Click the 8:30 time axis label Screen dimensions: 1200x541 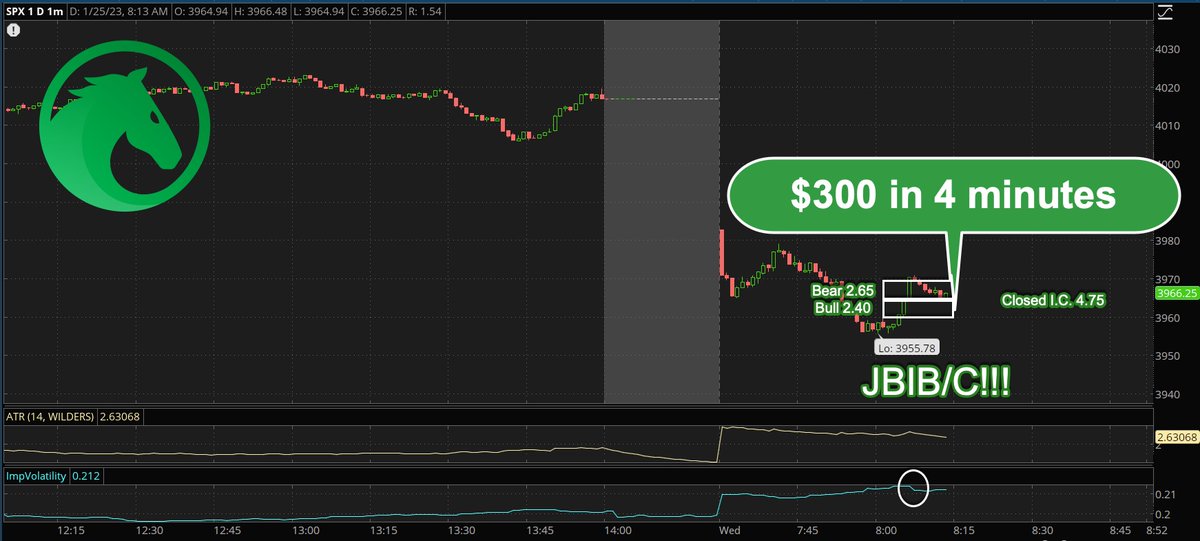pos(1041,531)
